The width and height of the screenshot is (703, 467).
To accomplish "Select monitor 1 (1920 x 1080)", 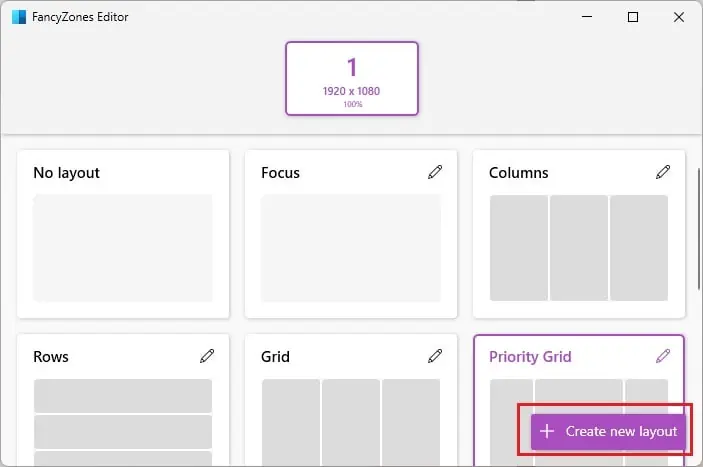I will point(351,78).
